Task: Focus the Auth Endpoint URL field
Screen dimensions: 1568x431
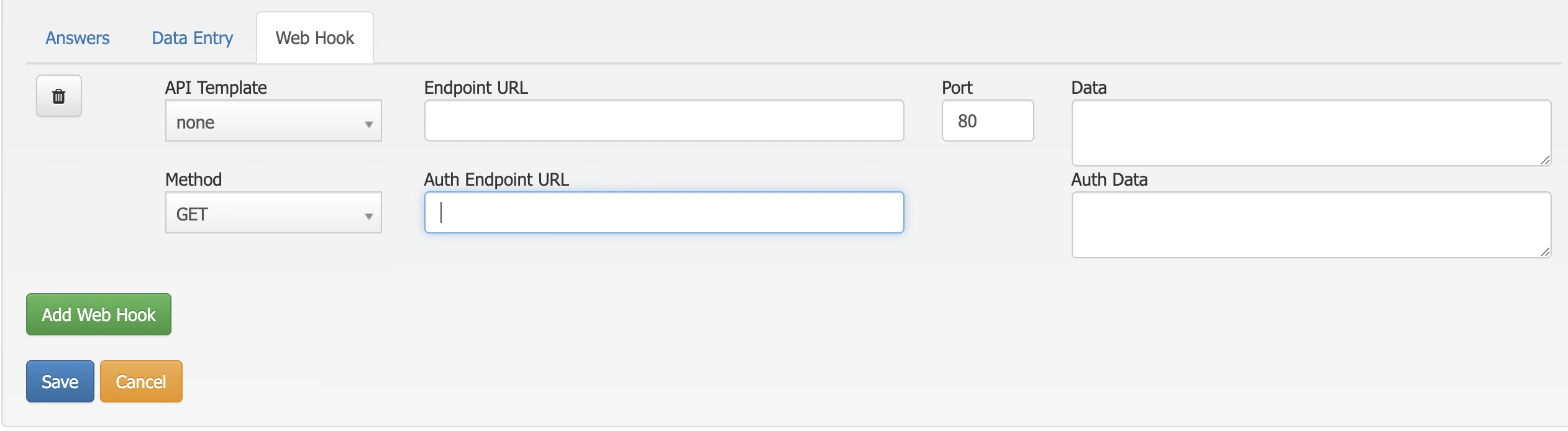Action: coord(663,212)
